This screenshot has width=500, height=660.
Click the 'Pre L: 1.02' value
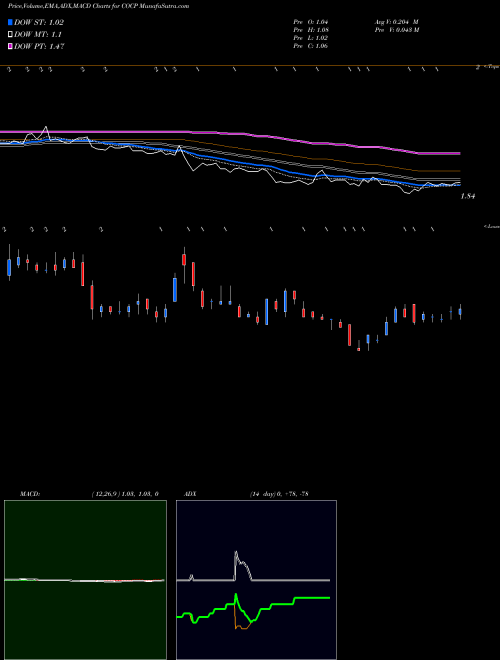[x=311, y=38]
